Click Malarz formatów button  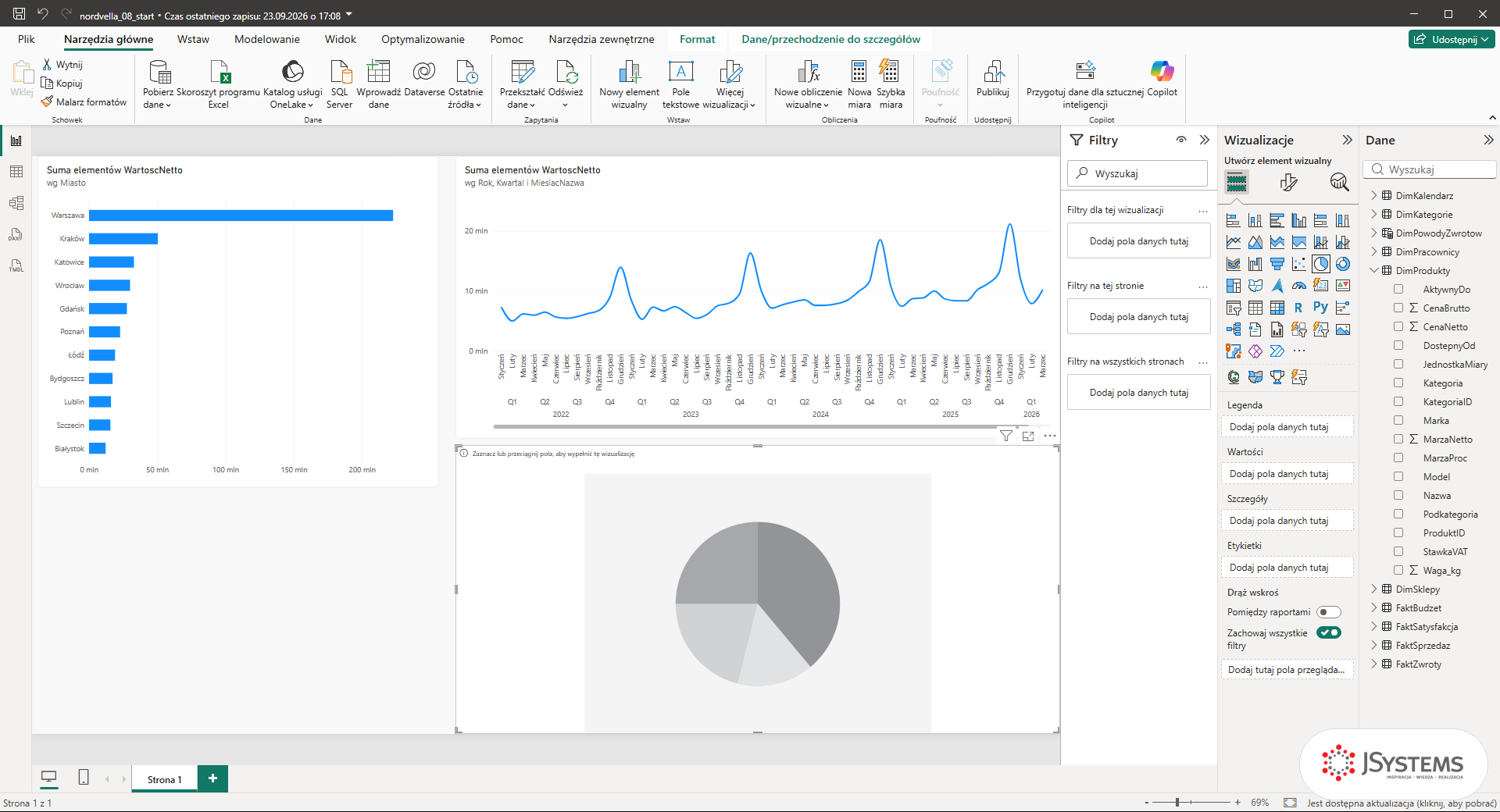pyautogui.click(x=84, y=102)
